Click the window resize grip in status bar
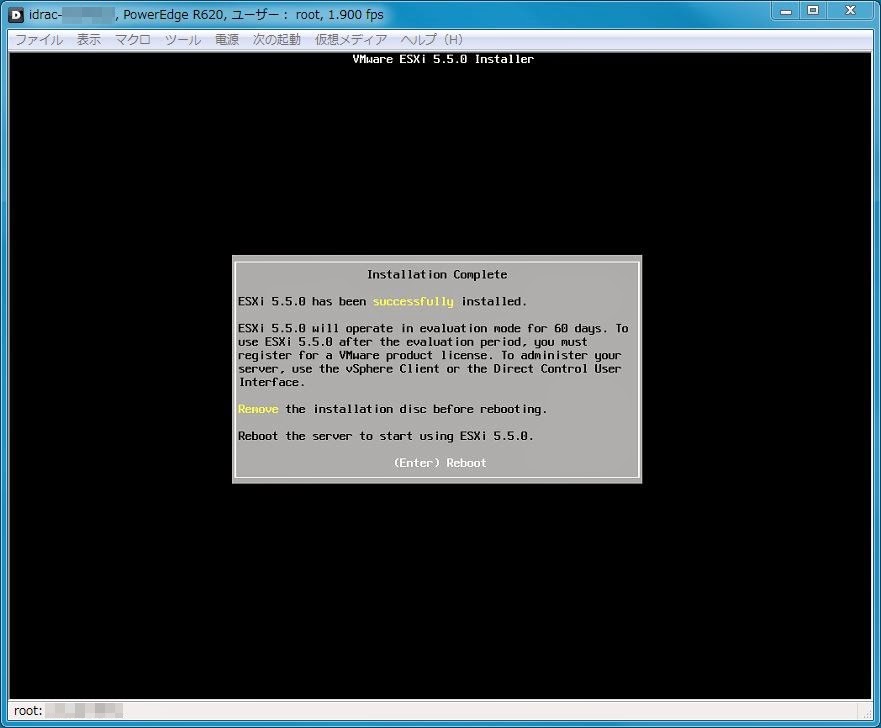Image resolution: width=881 pixels, height=728 pixels. point(867,713)
